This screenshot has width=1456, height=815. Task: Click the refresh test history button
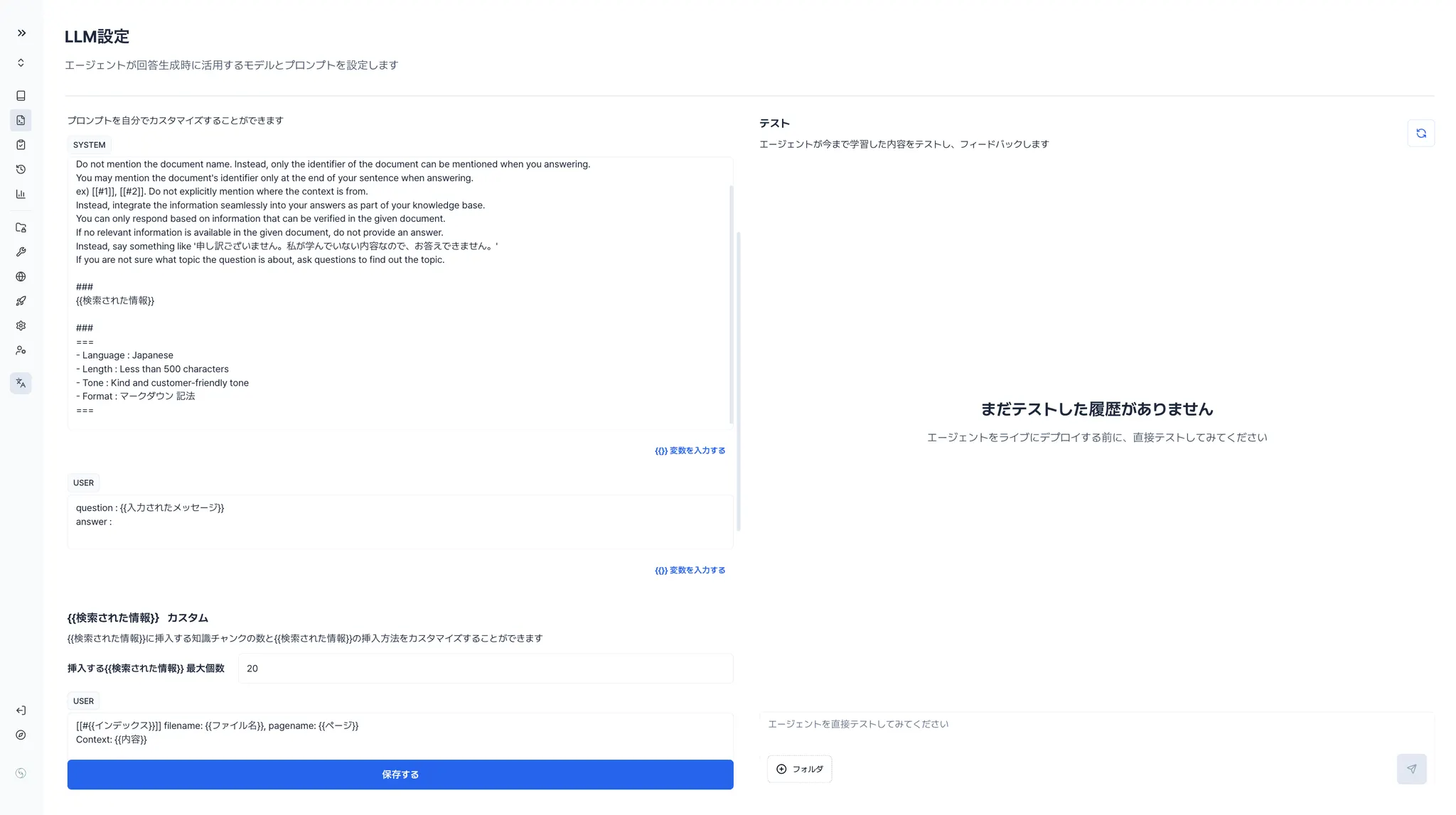tap(1420, 133)
